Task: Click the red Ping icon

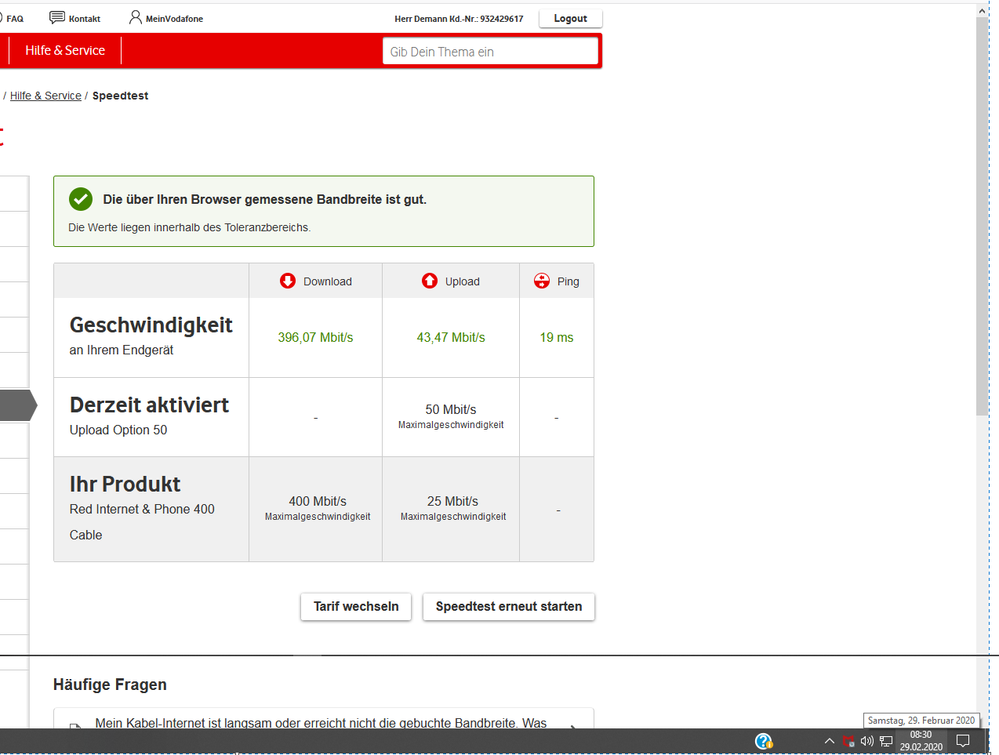Action: pos(542,281)
